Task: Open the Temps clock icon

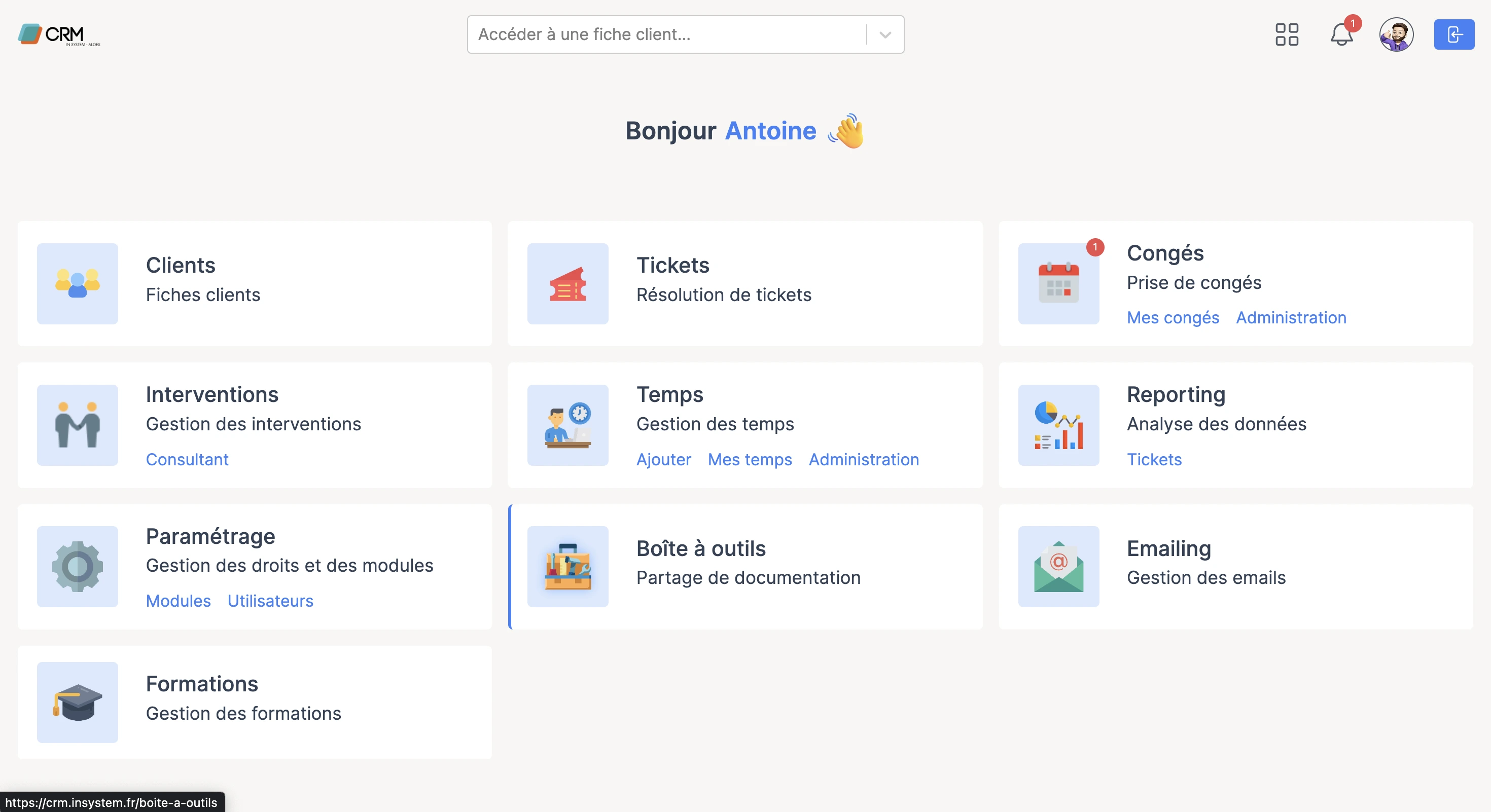Action: (x=568, y=426)
